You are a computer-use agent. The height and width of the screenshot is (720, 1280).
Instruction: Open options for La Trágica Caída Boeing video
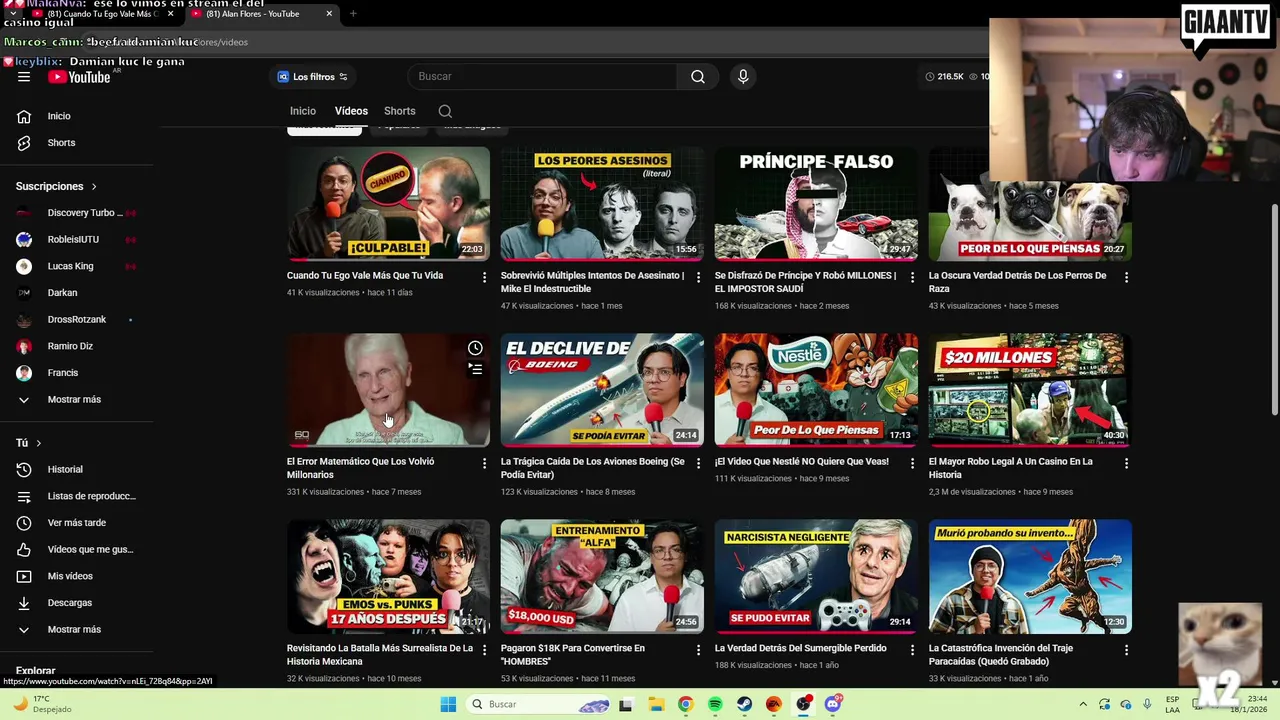click(699, 463)
